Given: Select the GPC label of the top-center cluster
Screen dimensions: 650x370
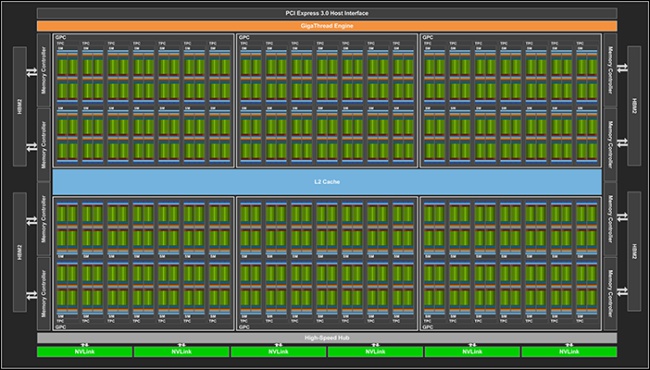Looking at the screenshot, I should pyautogui.click(x=244, y=37).
